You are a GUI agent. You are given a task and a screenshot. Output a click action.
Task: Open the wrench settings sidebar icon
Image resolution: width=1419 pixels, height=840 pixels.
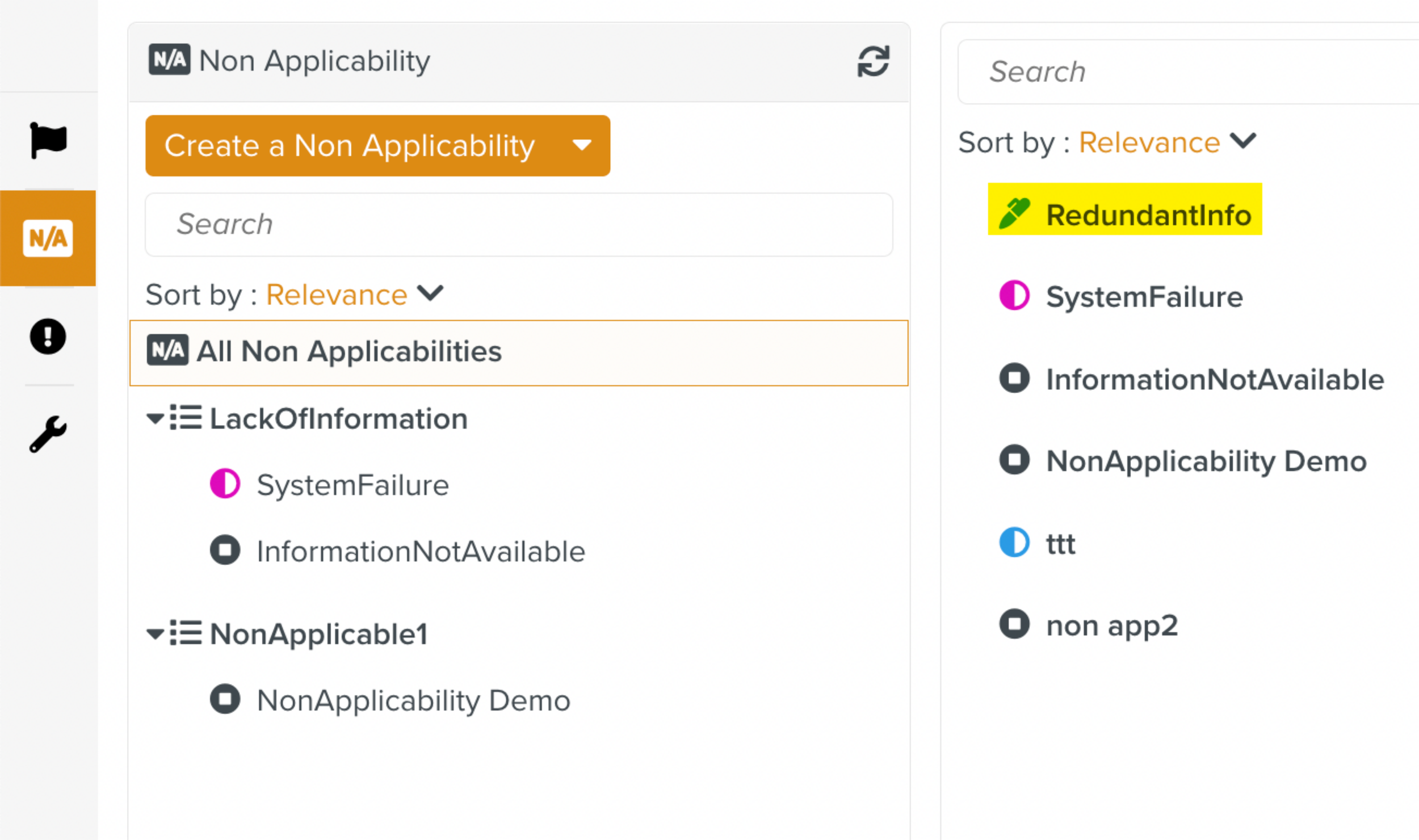48,434
